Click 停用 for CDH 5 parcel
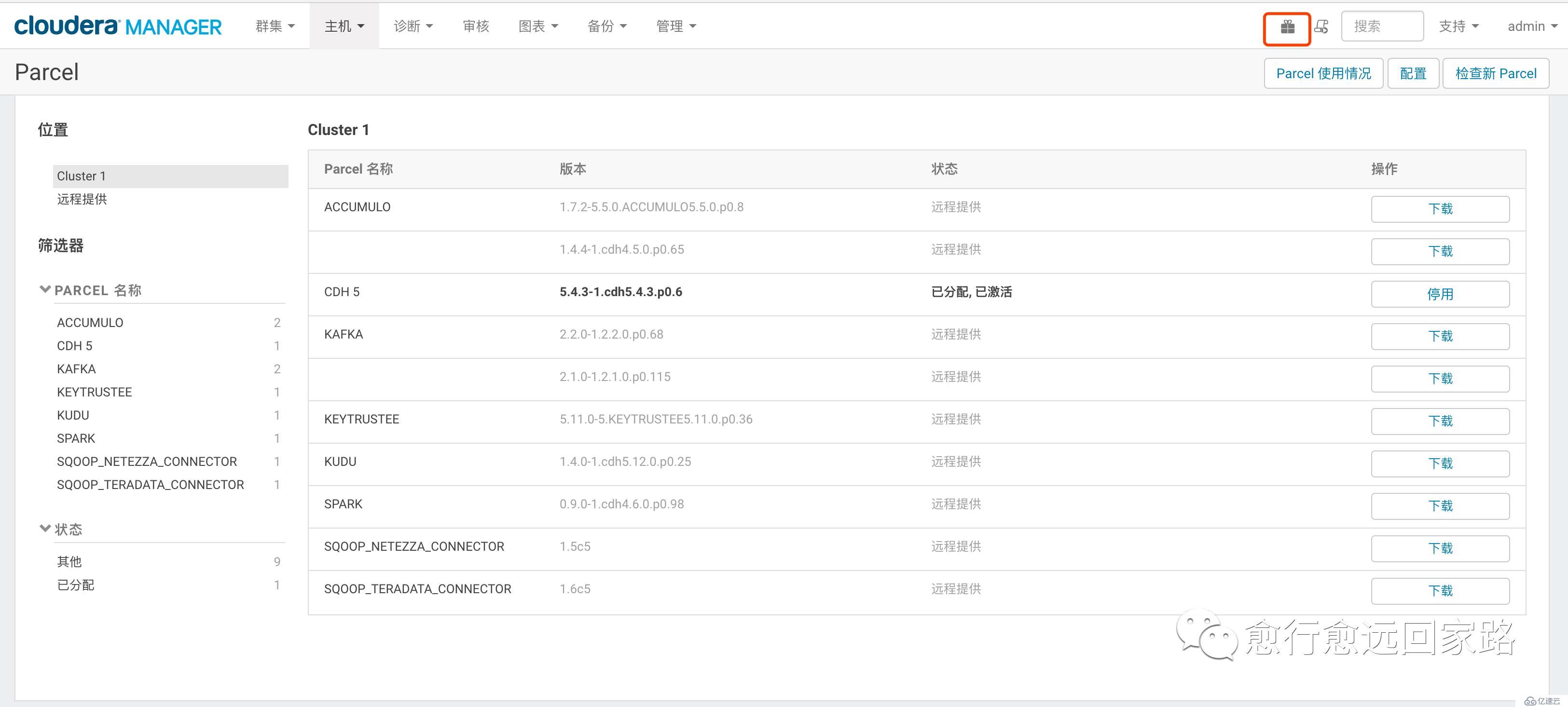Screen dimensions: 1568x707 tap(1440, 294)
